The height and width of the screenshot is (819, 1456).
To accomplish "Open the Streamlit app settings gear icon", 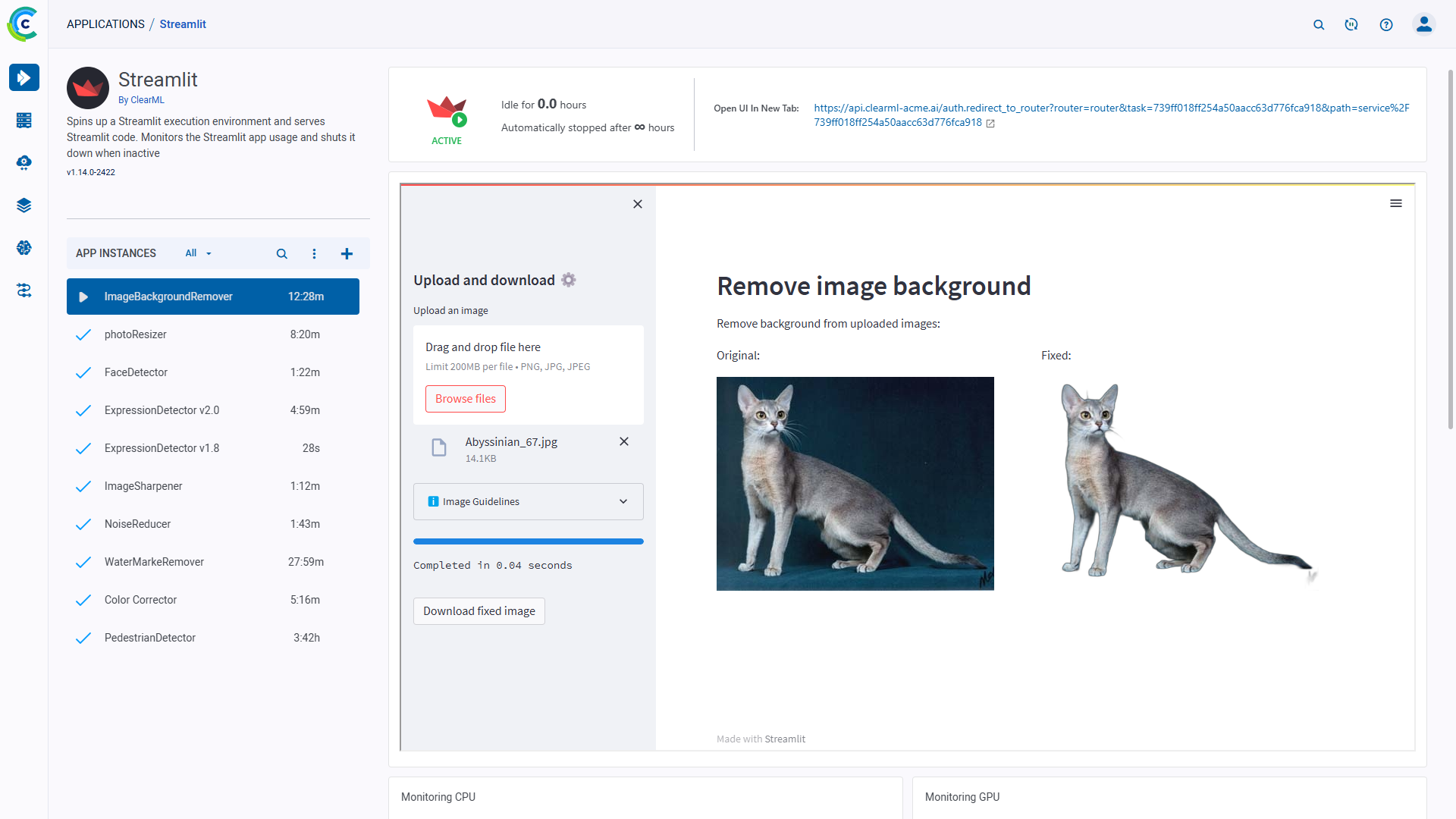I will (x=568, y=279).
